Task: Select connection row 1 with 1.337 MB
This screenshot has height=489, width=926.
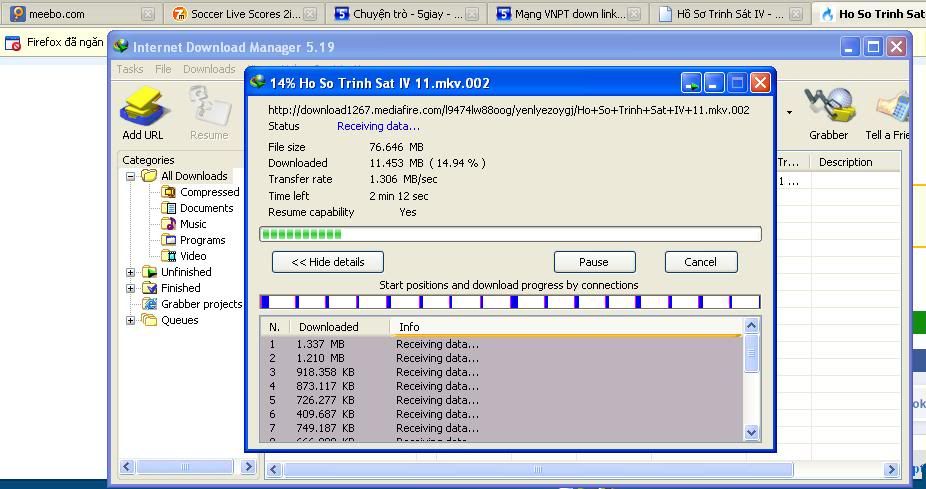Action: click(501, 344)
